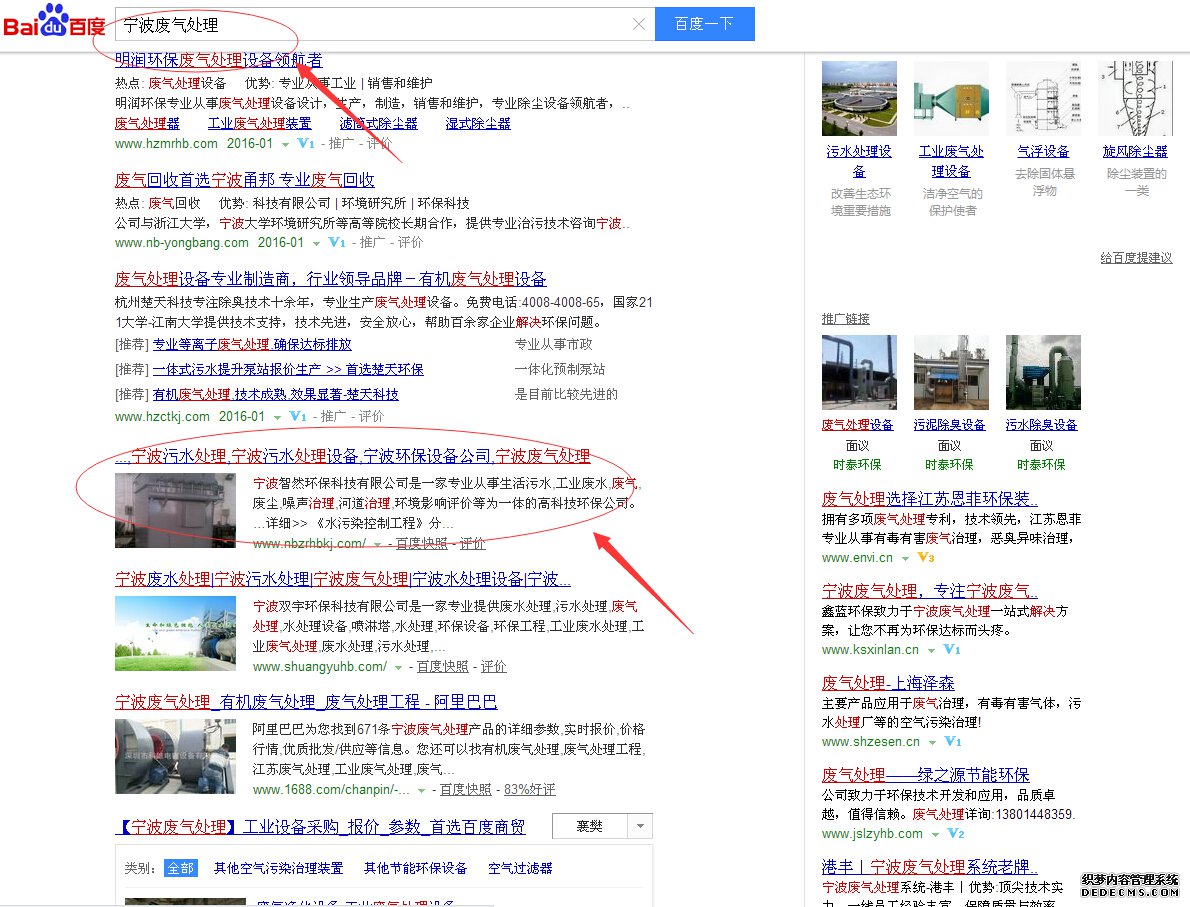The image size is (1190, 907).
Task: Open 宁波废气处理,专注宁波废气 ad link
Action: tap(930, 590)
